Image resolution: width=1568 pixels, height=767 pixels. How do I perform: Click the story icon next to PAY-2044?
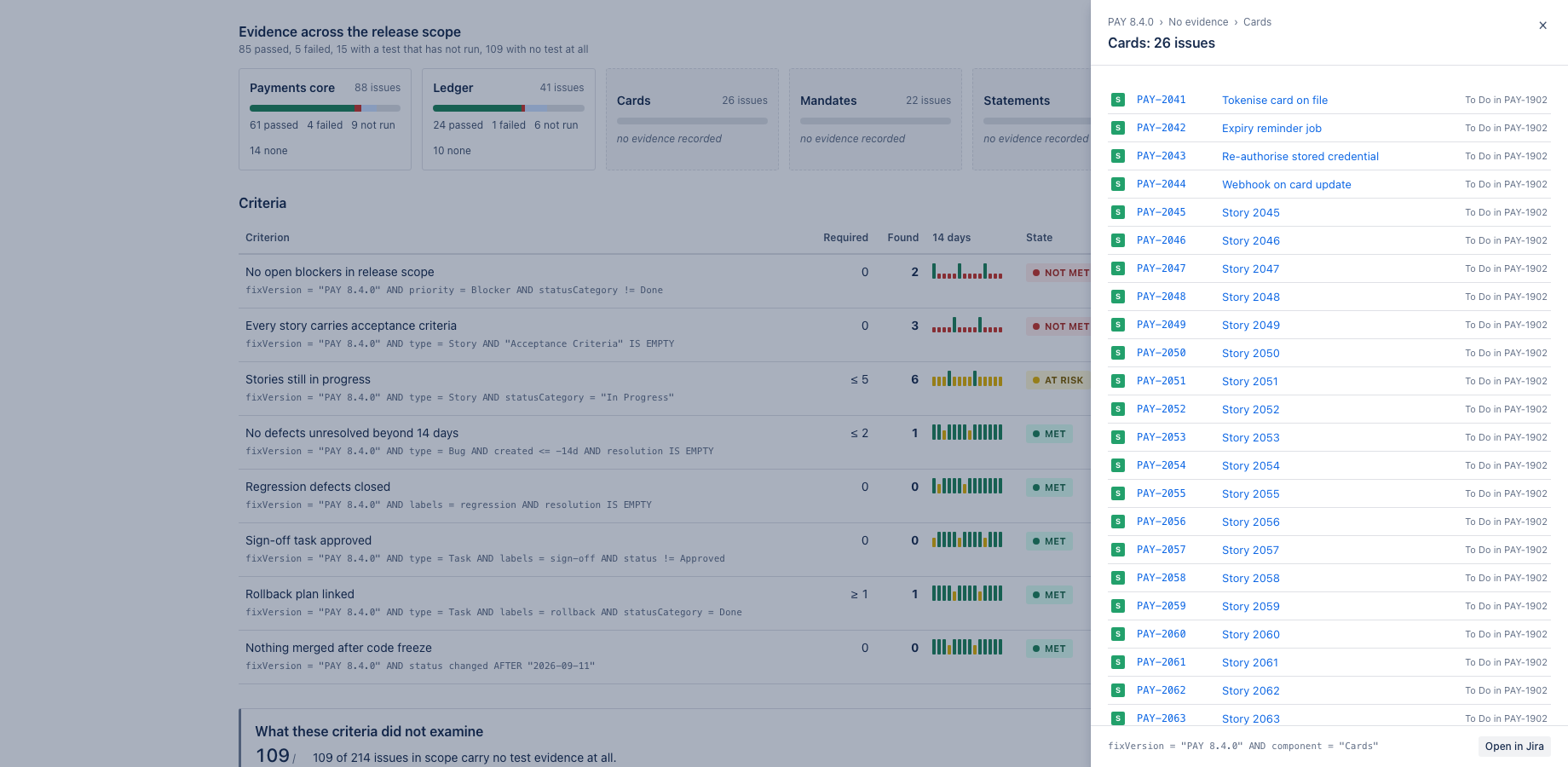click(x=1118, y=184)
